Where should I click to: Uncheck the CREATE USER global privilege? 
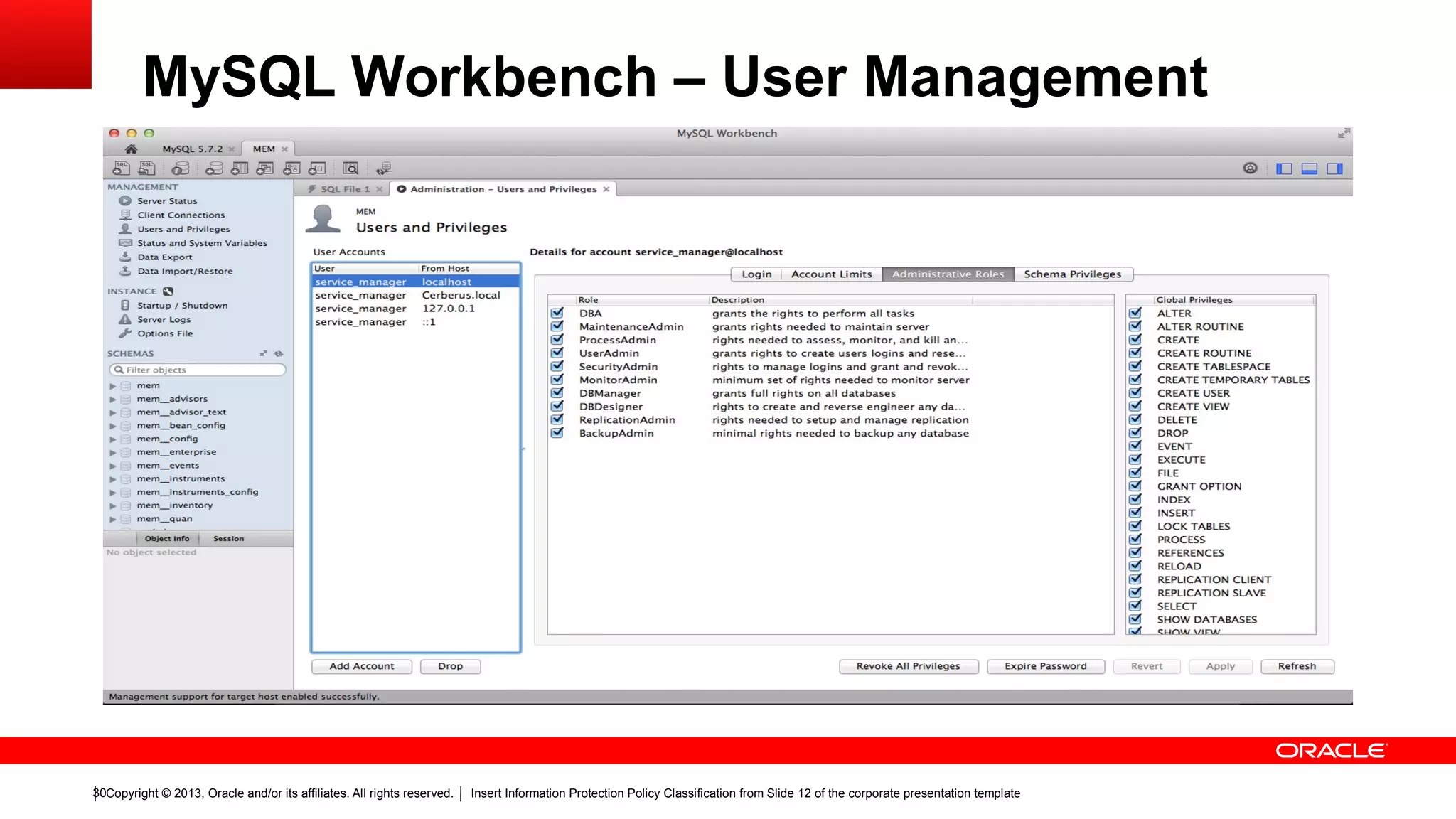click(x=1135, y=392)
